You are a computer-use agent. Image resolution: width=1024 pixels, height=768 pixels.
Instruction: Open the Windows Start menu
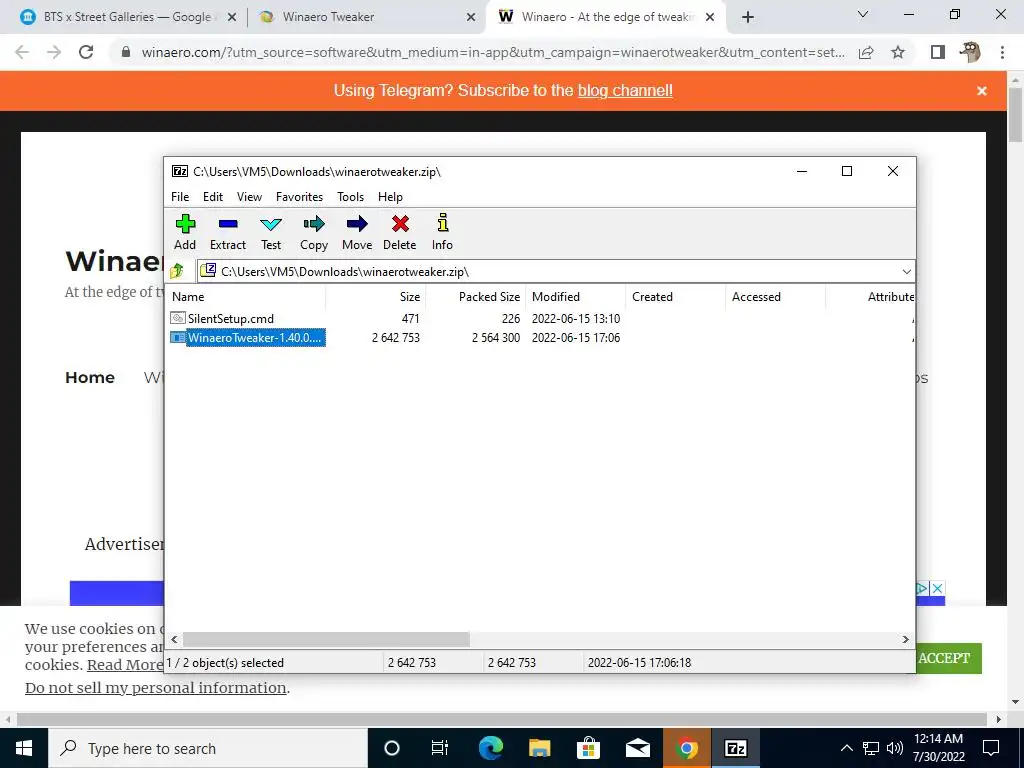24,748
